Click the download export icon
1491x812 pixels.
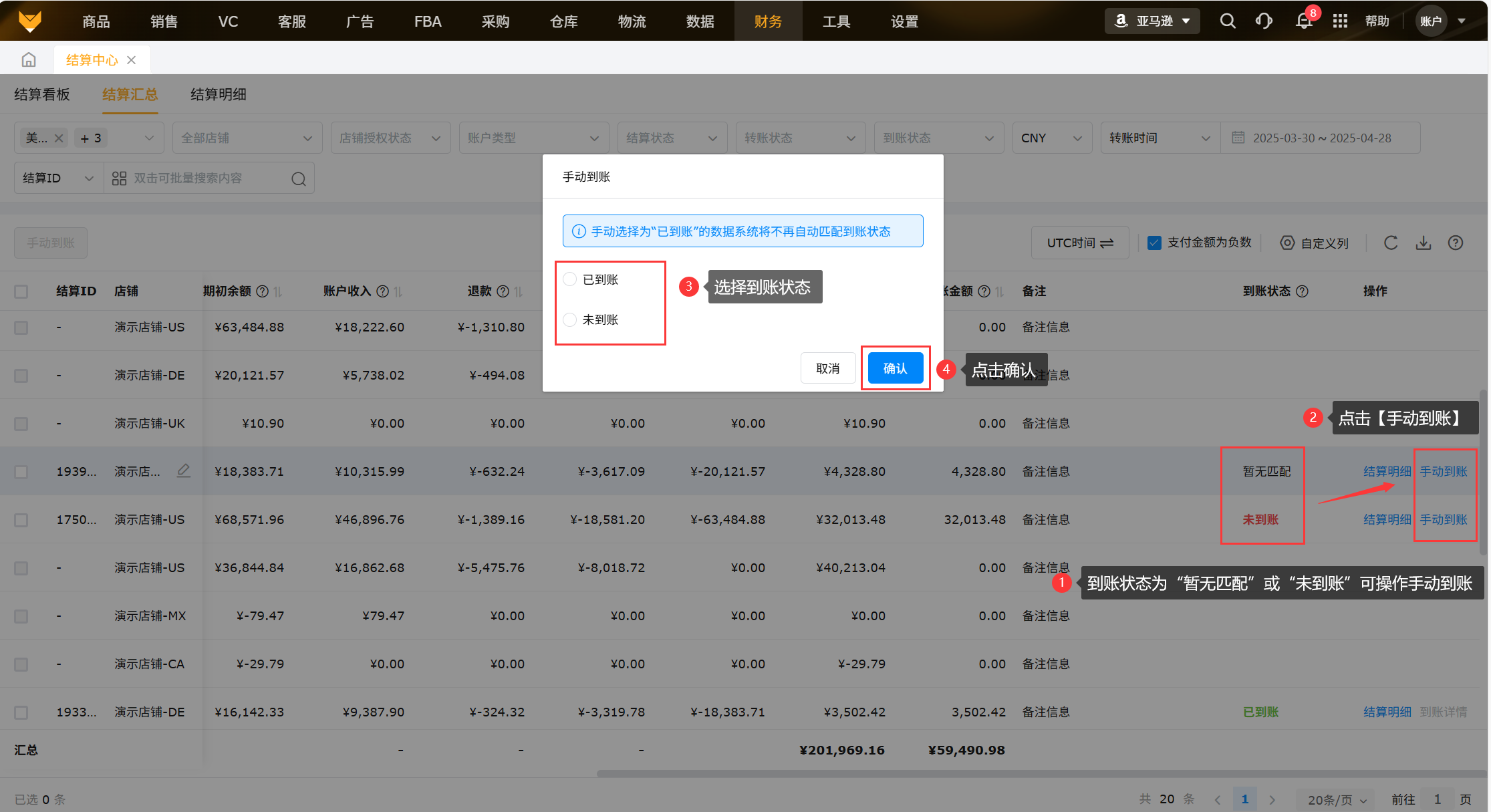click(1423, 243)
